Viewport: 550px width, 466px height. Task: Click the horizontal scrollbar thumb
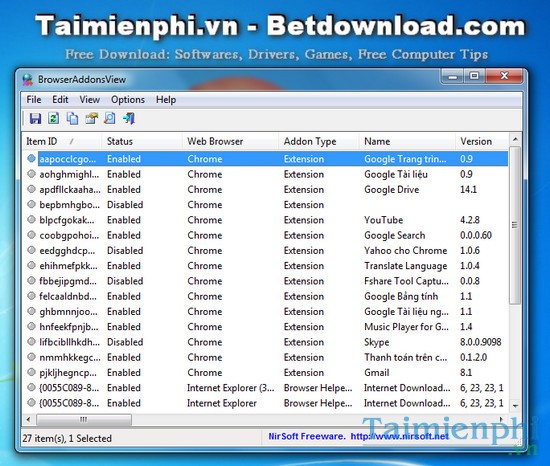pos(84,419)
